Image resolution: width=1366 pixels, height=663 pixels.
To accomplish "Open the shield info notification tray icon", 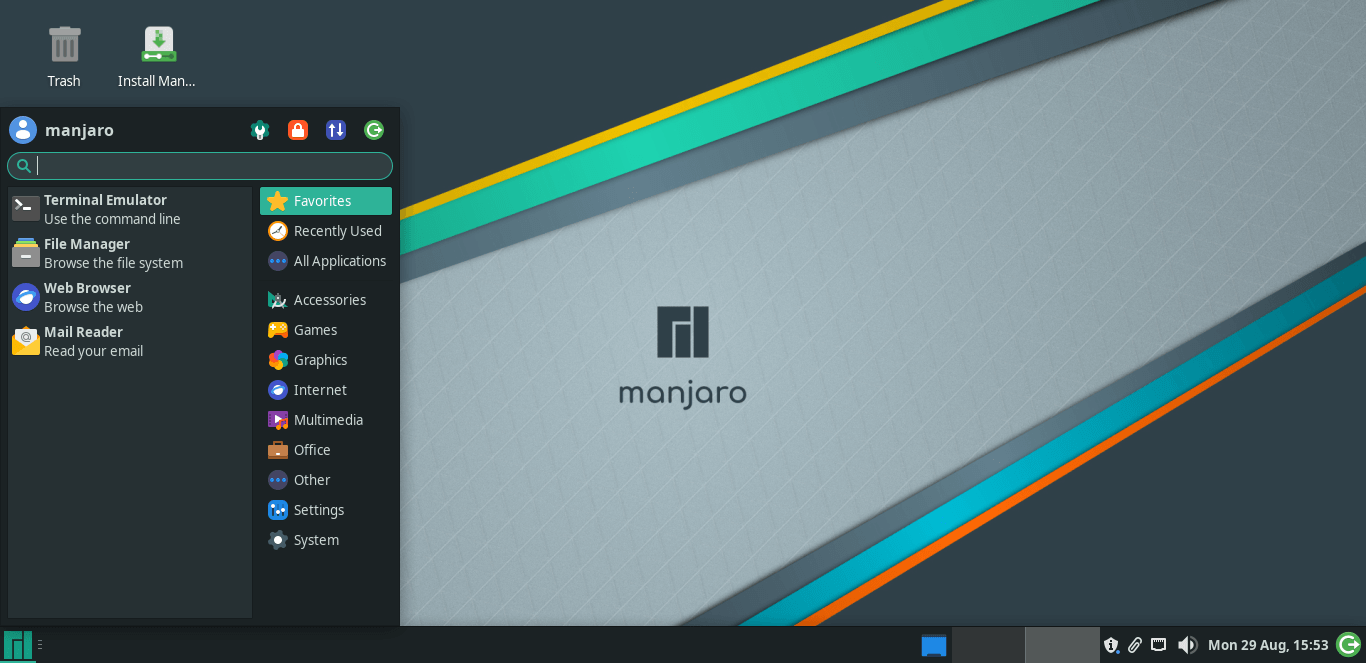I will pyautogui.click(x=1111, y=645).
